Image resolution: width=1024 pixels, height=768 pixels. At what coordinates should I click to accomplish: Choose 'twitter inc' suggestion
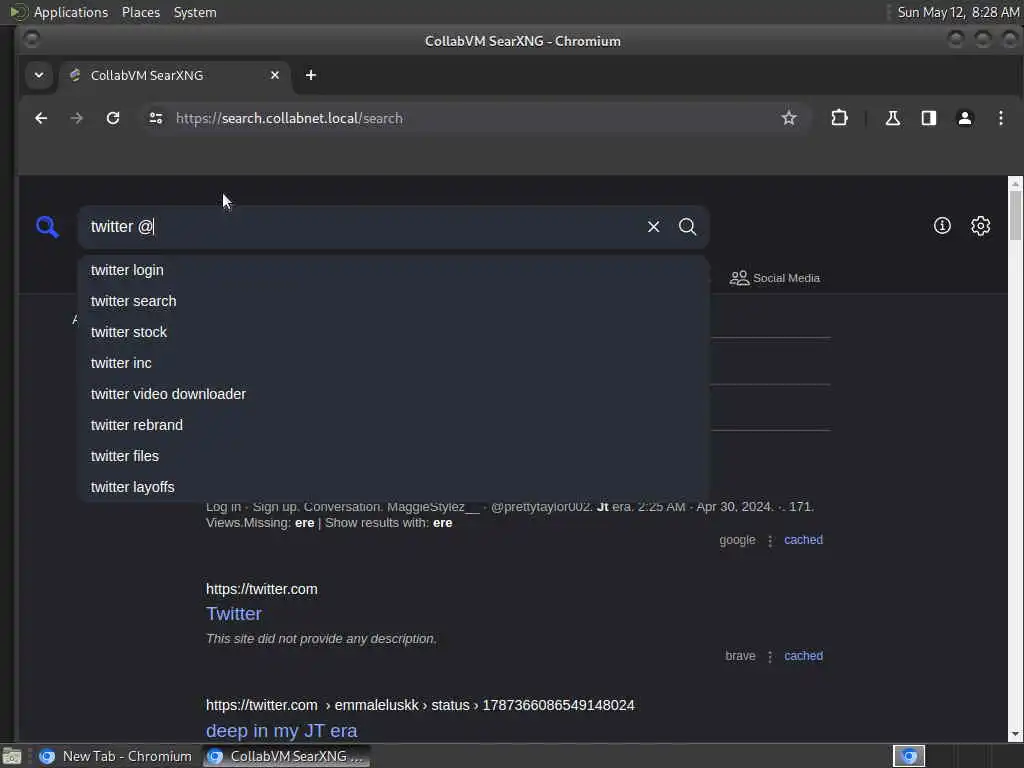click(x=393, y=363)
